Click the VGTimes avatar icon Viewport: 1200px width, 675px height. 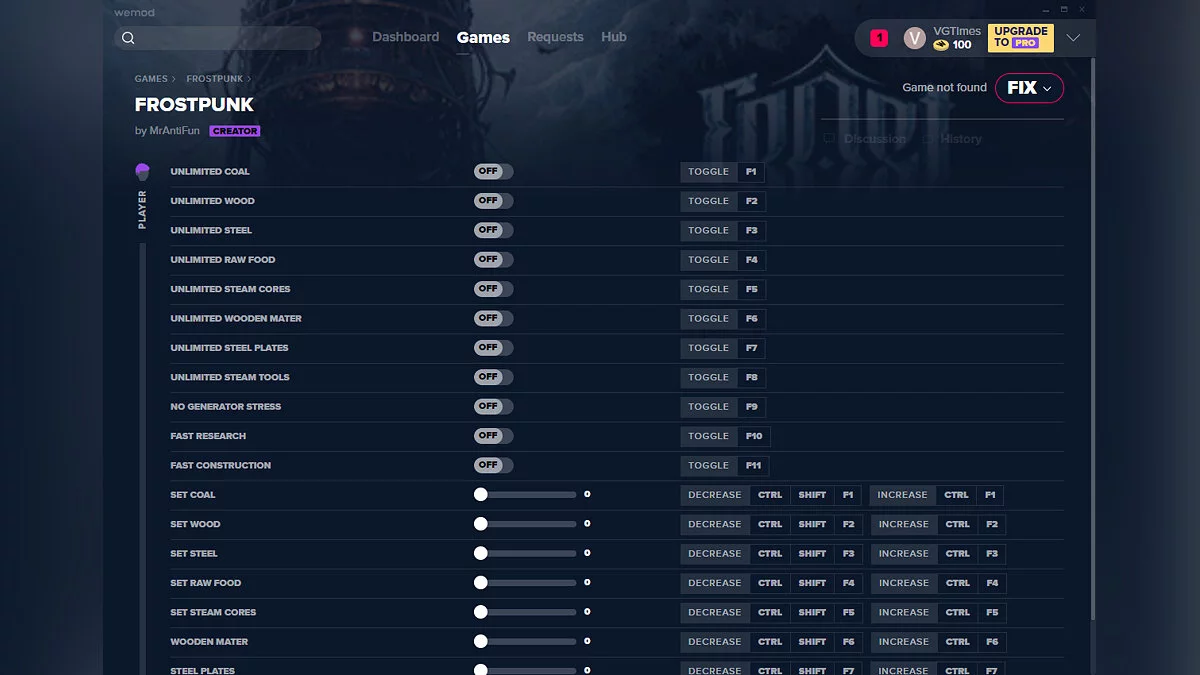click(914, 37)
